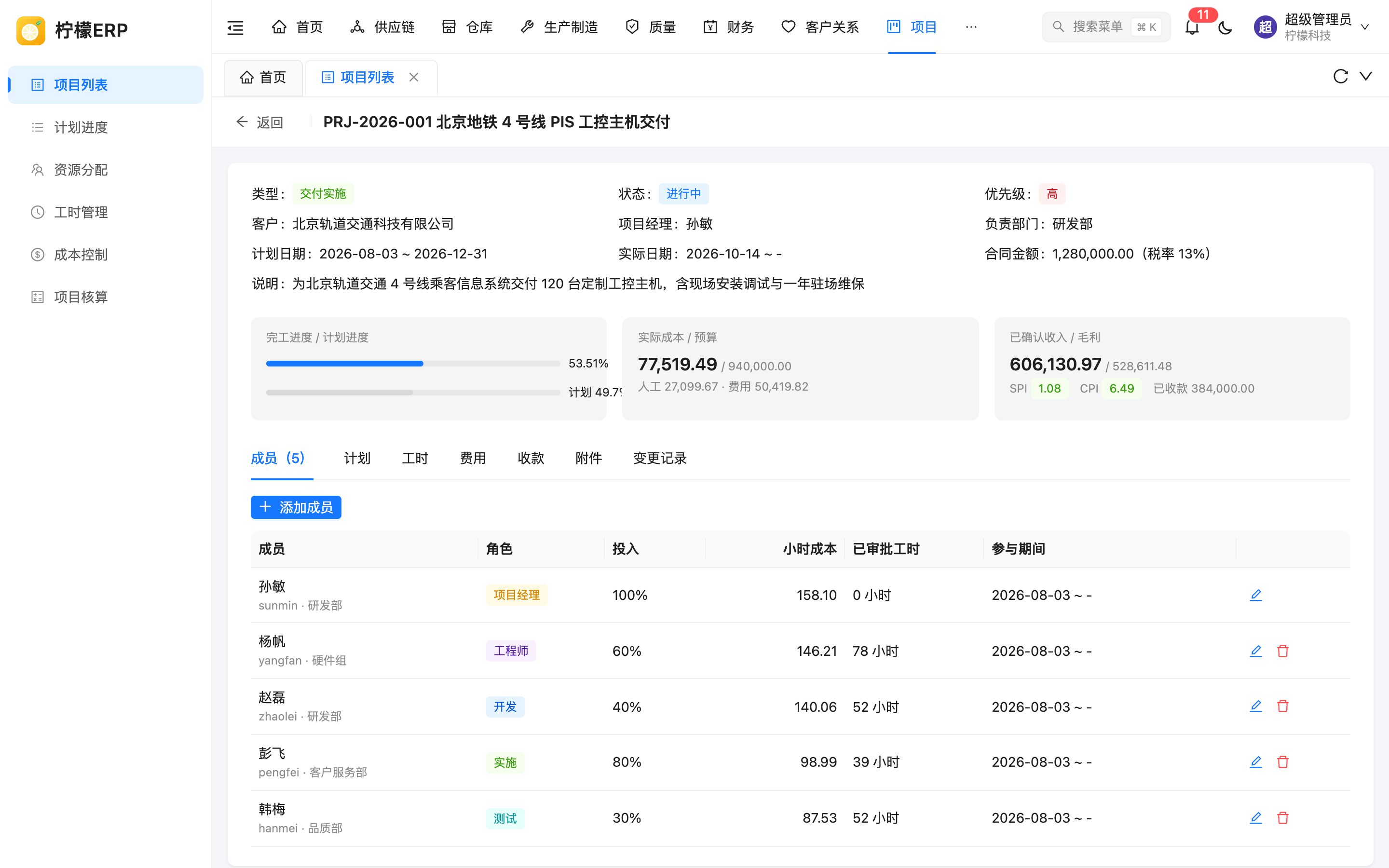Click the 进行中 status tag
This screenshot has height=868, width=1389.
683,194
